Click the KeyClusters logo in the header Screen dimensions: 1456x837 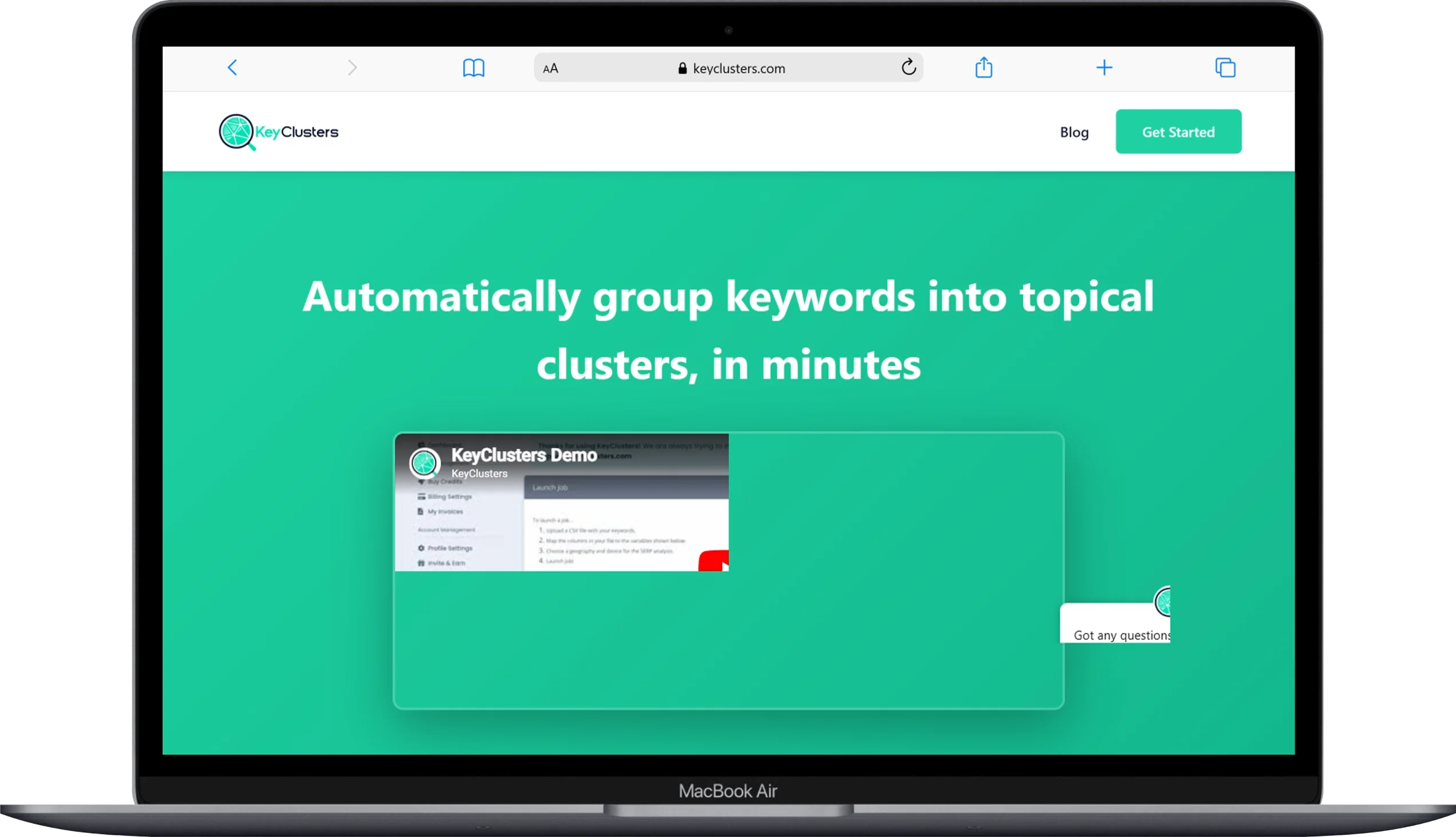(x=279, y=132)
